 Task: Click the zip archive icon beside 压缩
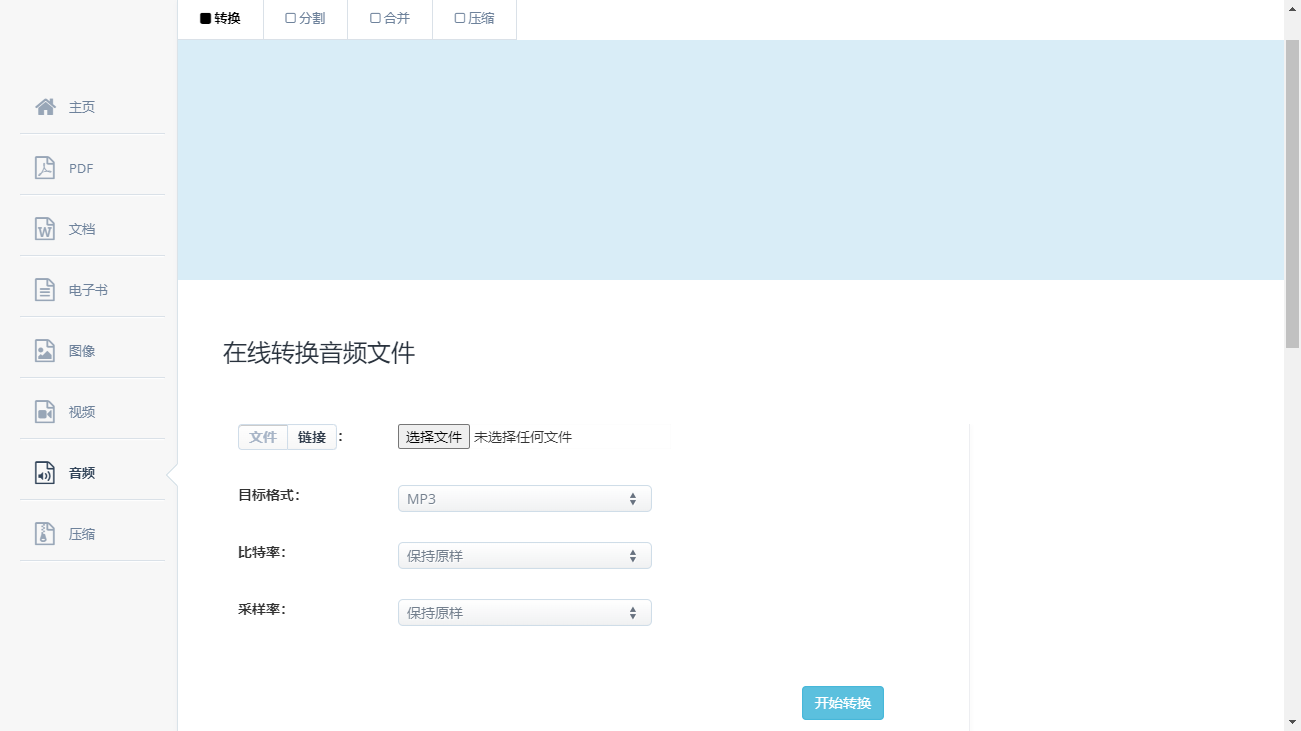45,534
